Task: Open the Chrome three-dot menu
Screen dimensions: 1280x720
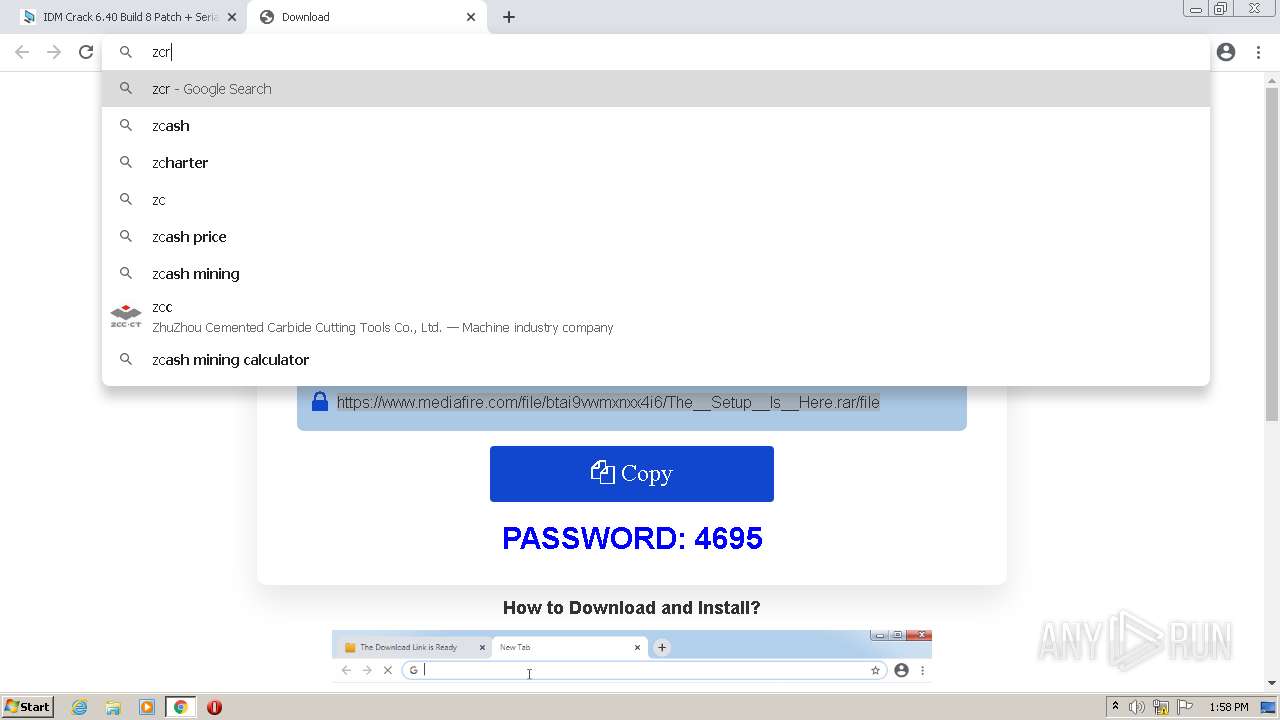Action: [x=1258, y=52]
